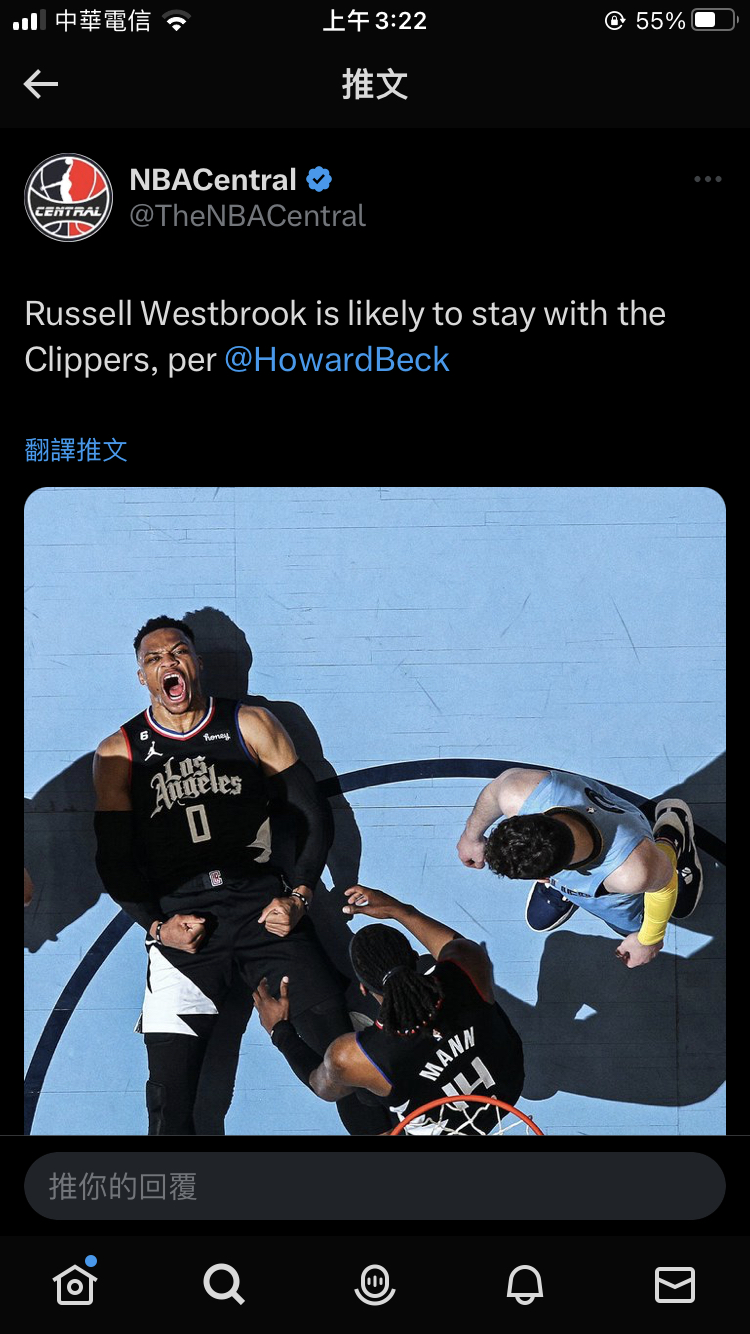The image size is (750, 1334).
Task: Open the NBACentral profile avatar
Action: point(69,198)
